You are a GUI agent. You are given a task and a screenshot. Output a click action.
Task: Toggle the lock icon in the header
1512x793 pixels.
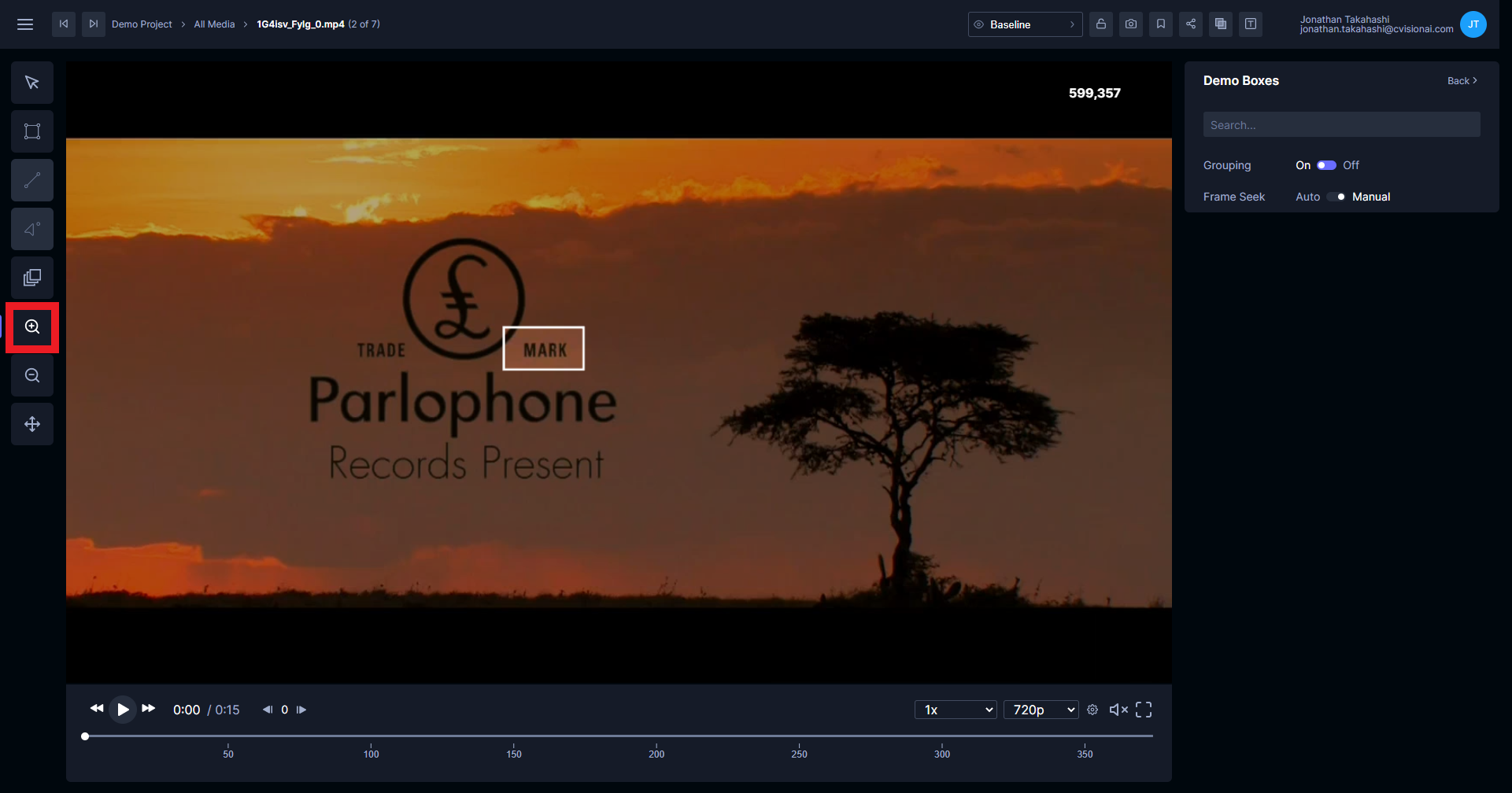tap(1101, 24)
